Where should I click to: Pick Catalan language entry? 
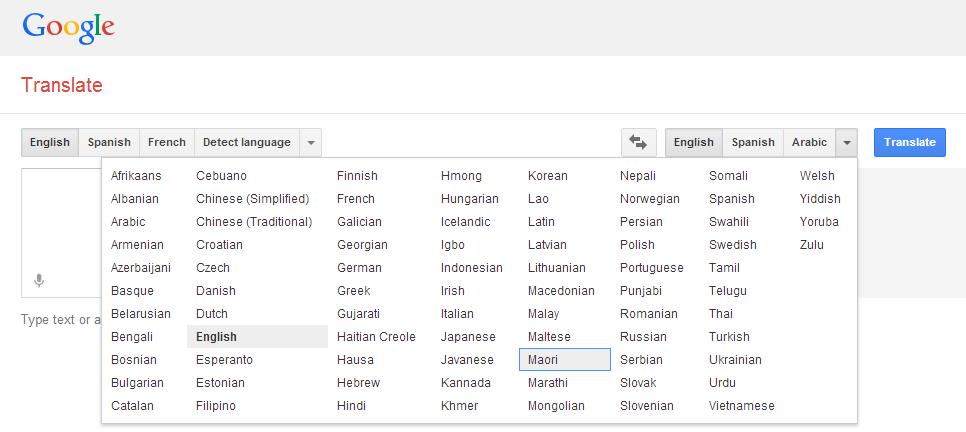132,406
